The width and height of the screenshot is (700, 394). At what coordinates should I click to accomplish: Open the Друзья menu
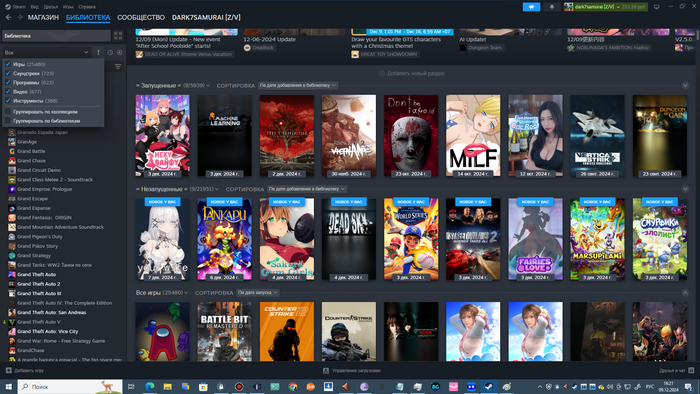coord(51,7)
